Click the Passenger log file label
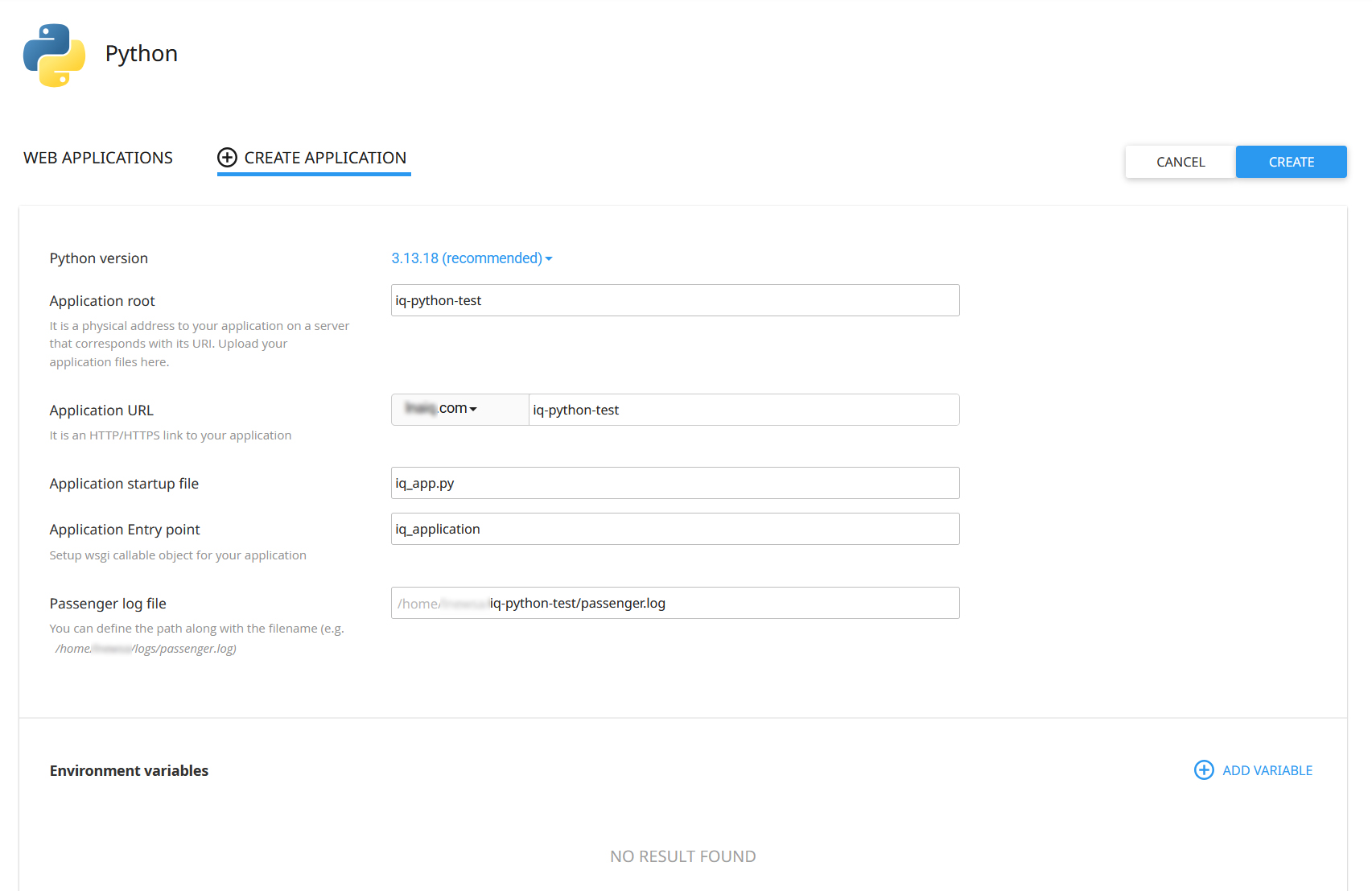Viewport: 1372px width, 891px height. pyautogui.click(x=108, y=604)
